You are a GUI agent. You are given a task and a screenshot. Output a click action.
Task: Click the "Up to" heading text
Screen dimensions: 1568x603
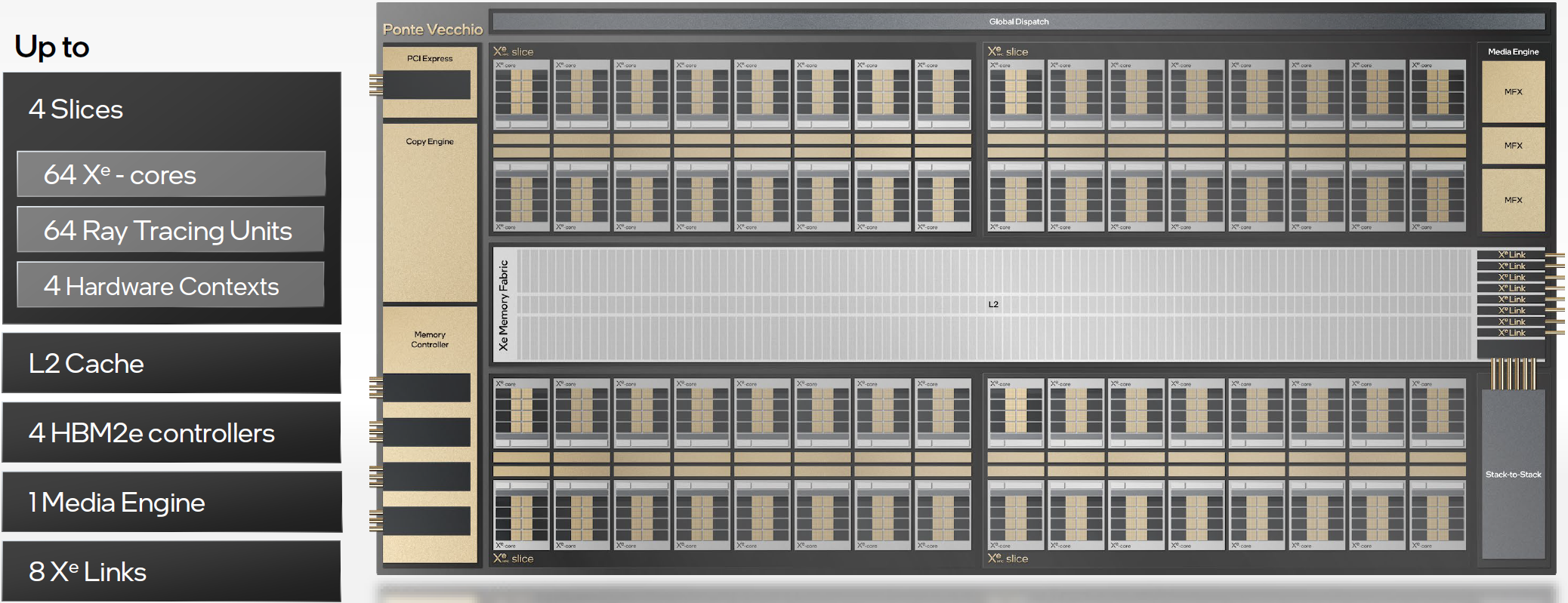click(52, 47)
